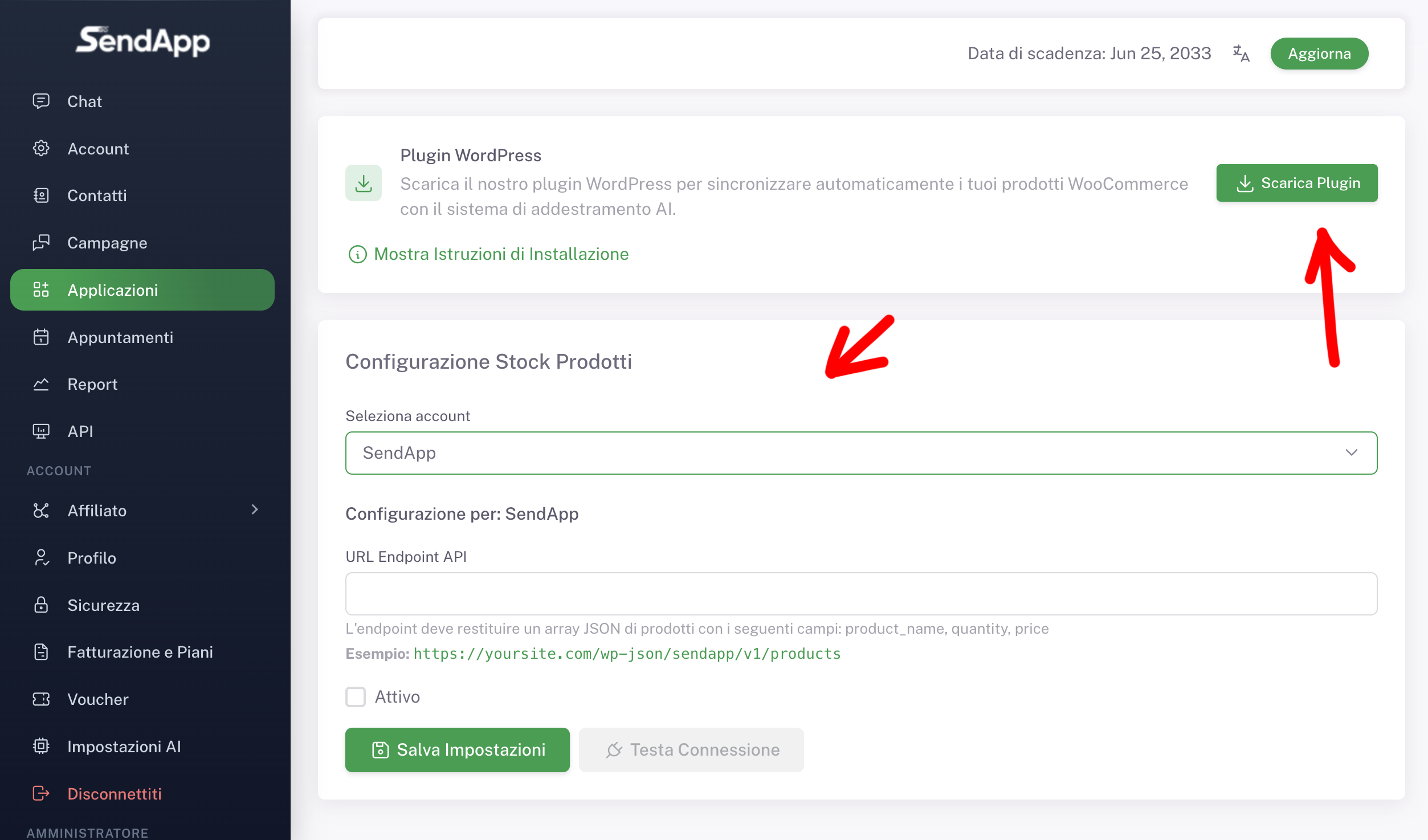Click the Disconnettiti logout link
This screenshot has height=840, width=1428.
point(114,793)
